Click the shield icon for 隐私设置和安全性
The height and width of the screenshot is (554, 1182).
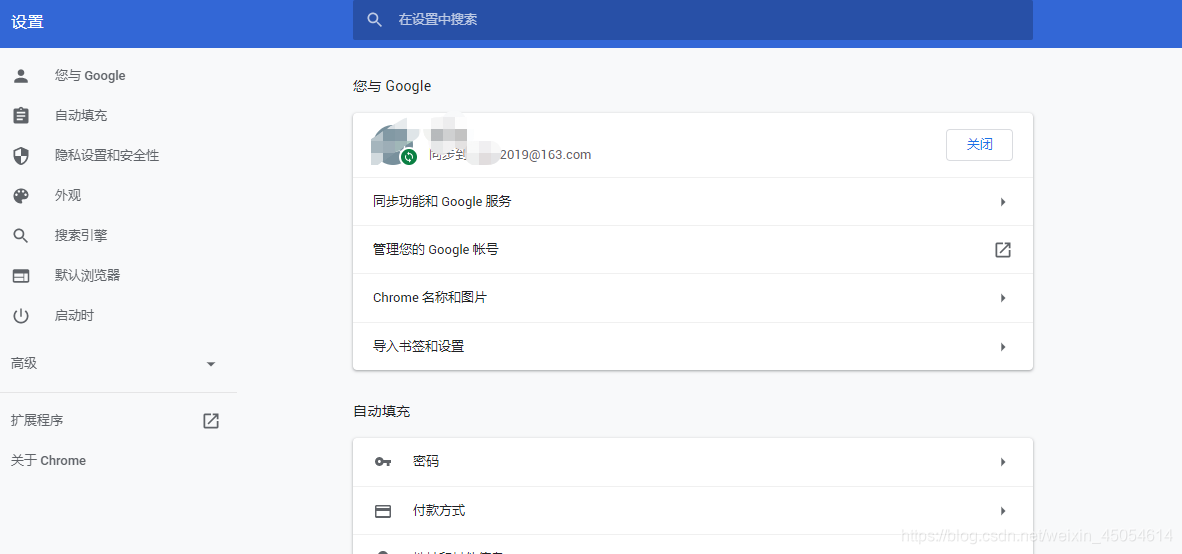point(21,155)
